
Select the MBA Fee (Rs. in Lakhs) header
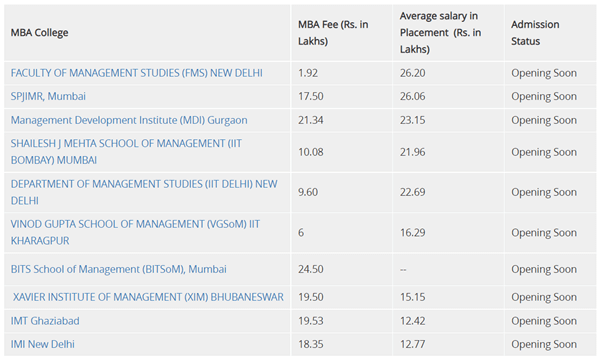click(333, 33)
